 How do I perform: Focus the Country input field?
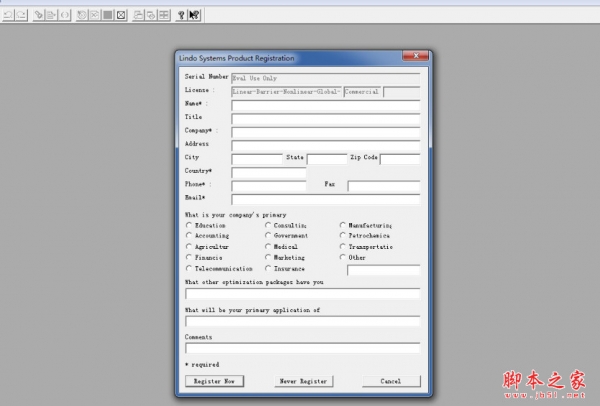(269, 173)
